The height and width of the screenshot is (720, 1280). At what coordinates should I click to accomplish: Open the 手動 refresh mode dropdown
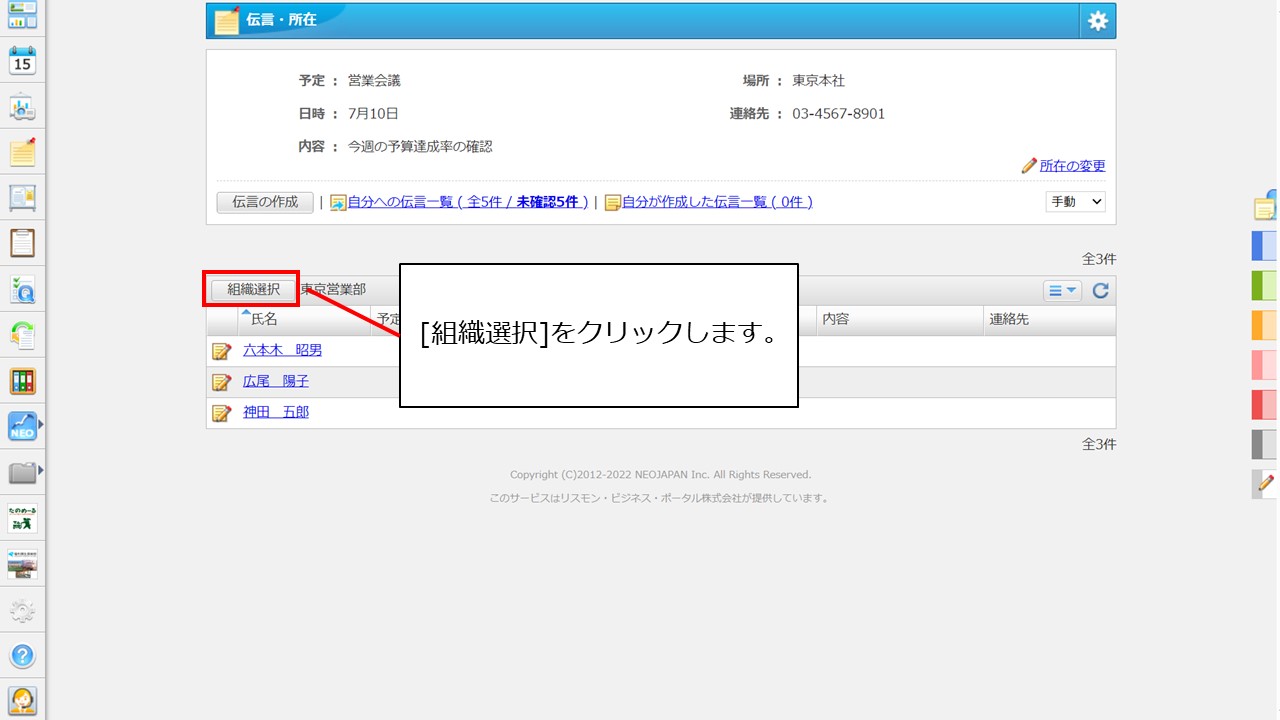click(1075, 202)
